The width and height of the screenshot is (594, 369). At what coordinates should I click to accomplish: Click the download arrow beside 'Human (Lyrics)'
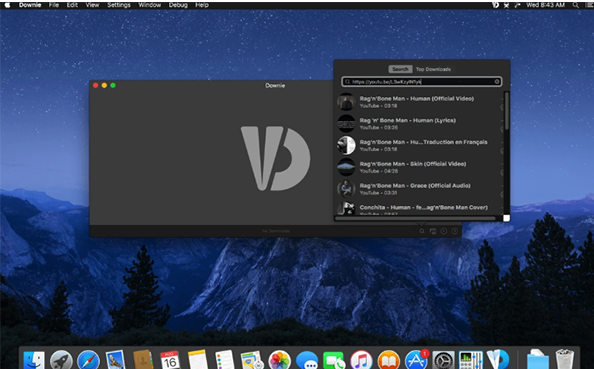502,129
